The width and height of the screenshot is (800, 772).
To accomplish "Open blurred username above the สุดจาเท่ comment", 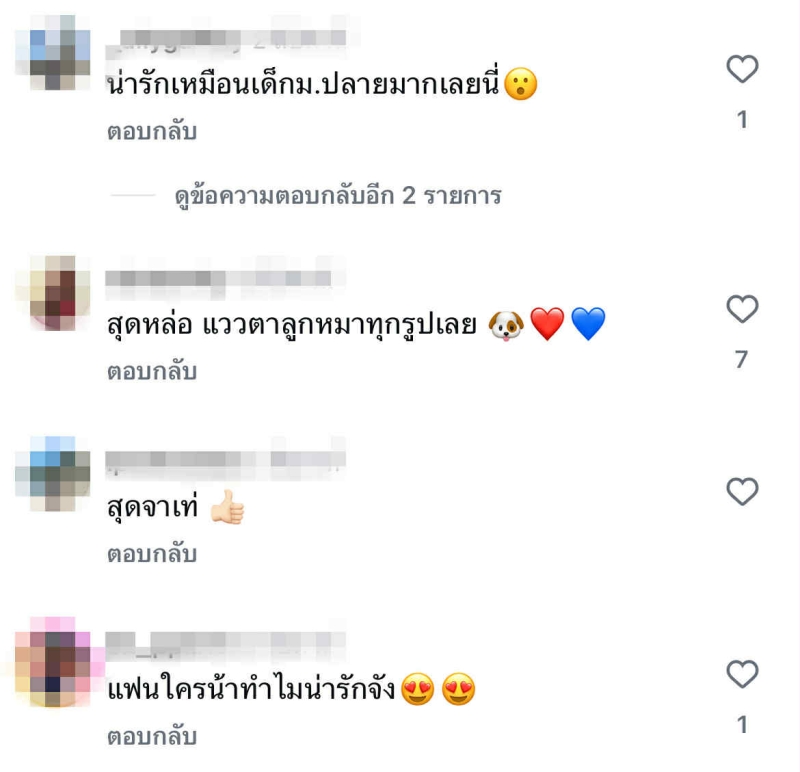I will [226, 460].
